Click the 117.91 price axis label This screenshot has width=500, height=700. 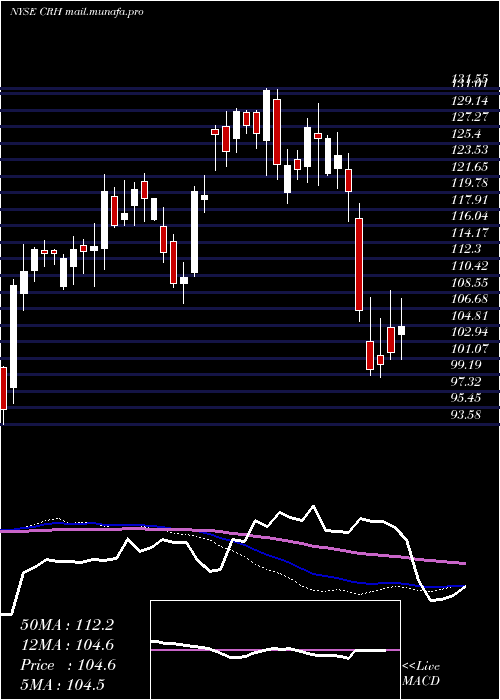469,200
